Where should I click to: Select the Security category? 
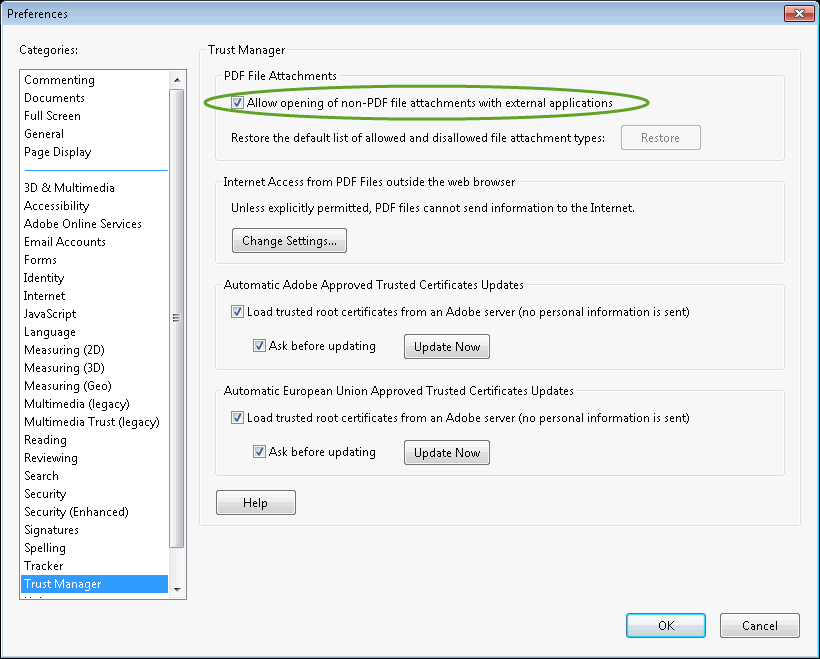click(44, 493)
